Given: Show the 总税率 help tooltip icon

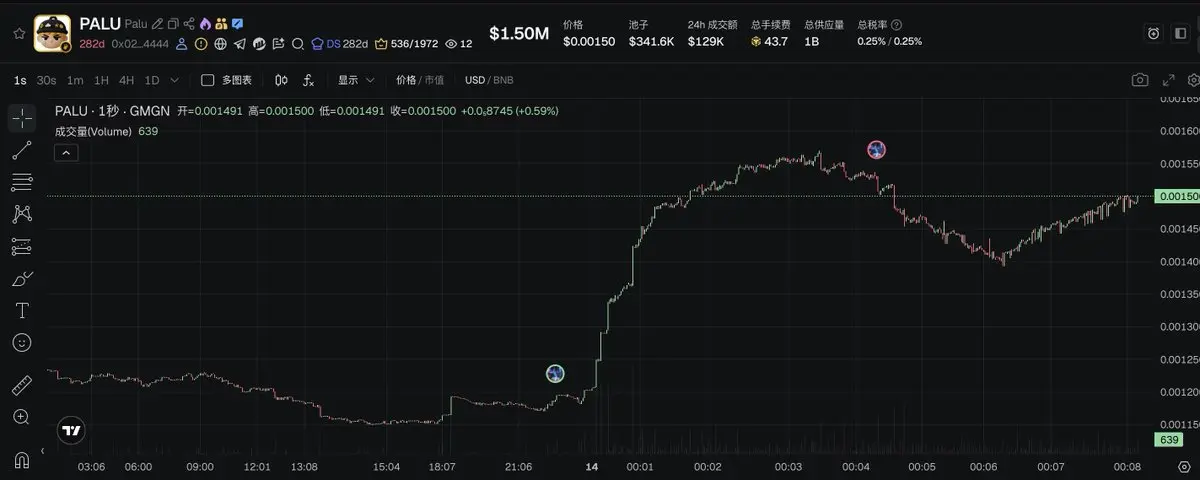Looking at the screenshot, I should tap(896, 24).
